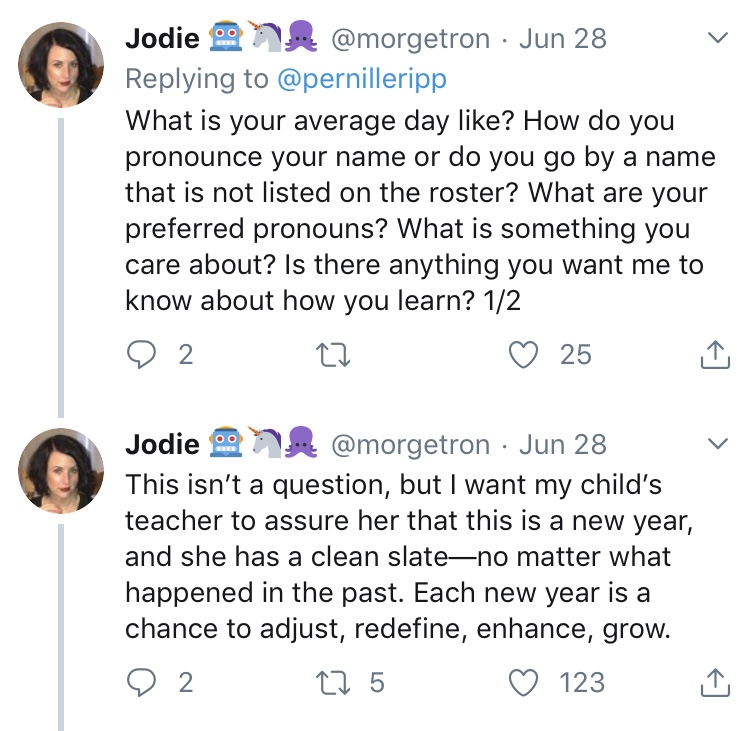Reply to the first tweet about average day
750x731 pixels.
tap(142, 354)
